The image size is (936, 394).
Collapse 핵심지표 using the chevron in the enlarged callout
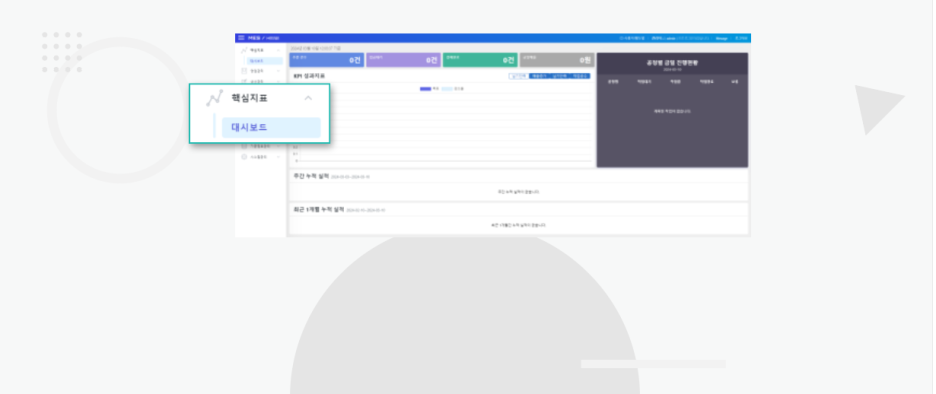tap(308, 98)
